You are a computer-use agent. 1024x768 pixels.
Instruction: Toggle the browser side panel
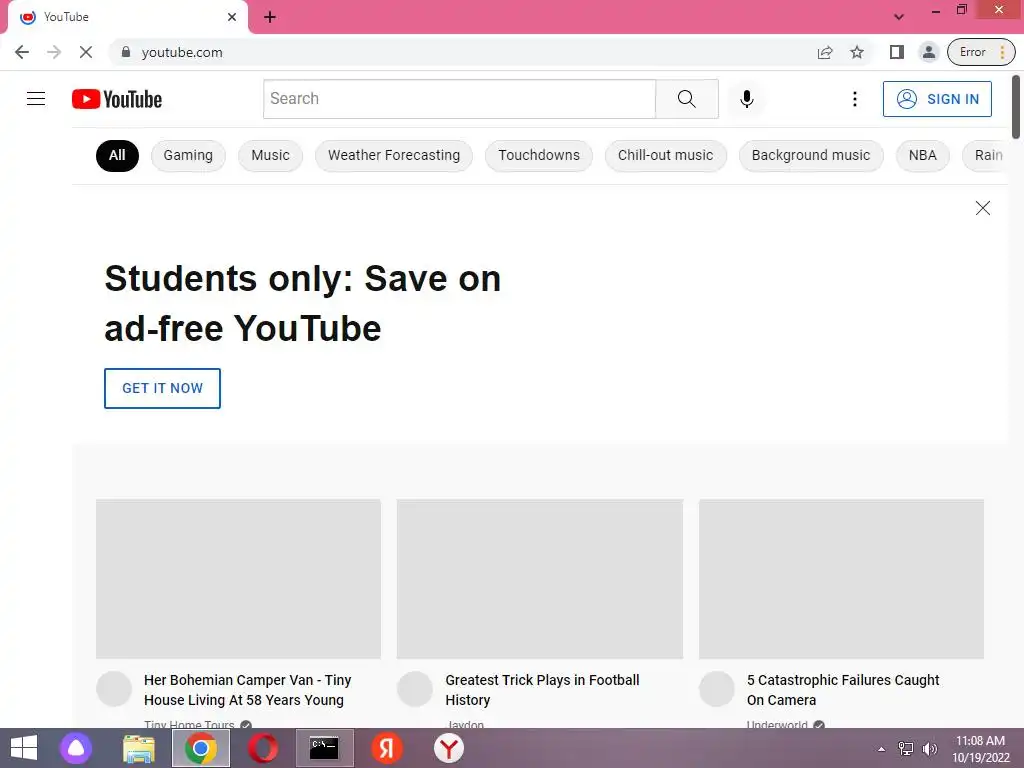(x=897, y=52)
